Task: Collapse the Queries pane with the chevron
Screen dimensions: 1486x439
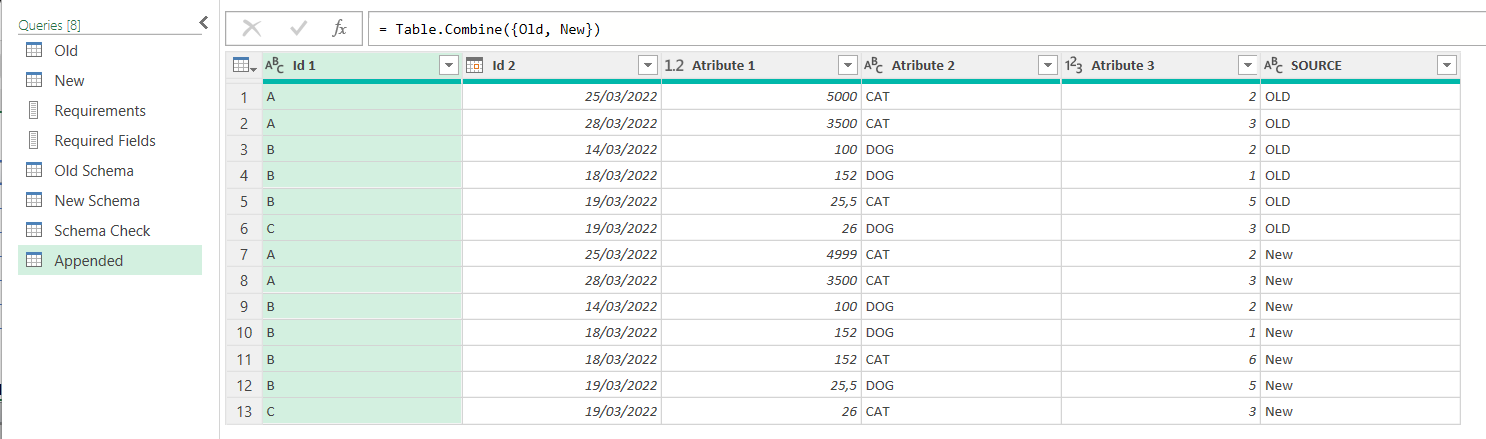Action: [204, 22]
